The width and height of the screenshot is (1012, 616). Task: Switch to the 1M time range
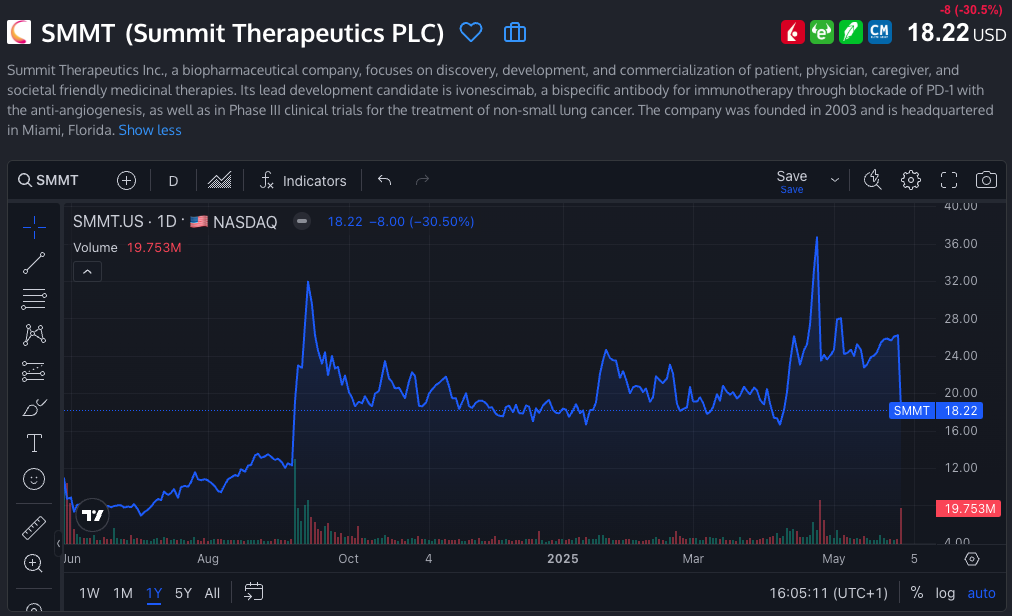tap(123, 593)
